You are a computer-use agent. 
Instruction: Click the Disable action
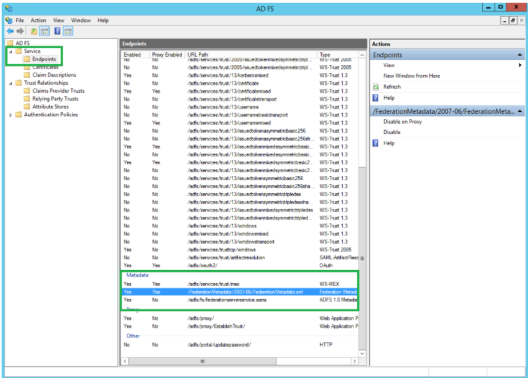point(392,132)
